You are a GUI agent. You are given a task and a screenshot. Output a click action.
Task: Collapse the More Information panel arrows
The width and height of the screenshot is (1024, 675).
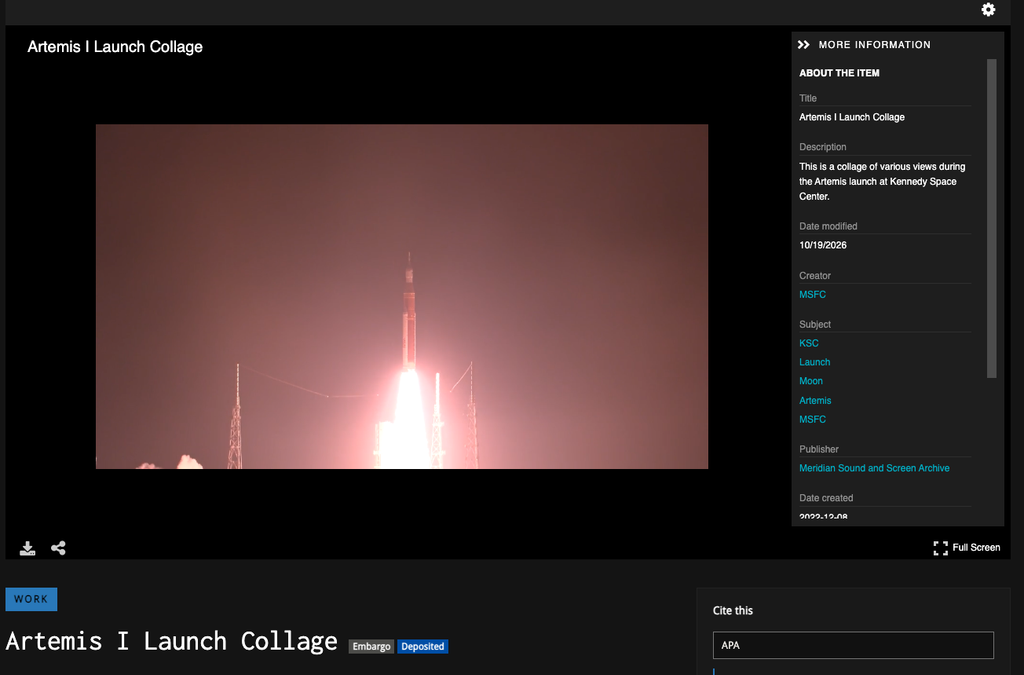803,44
